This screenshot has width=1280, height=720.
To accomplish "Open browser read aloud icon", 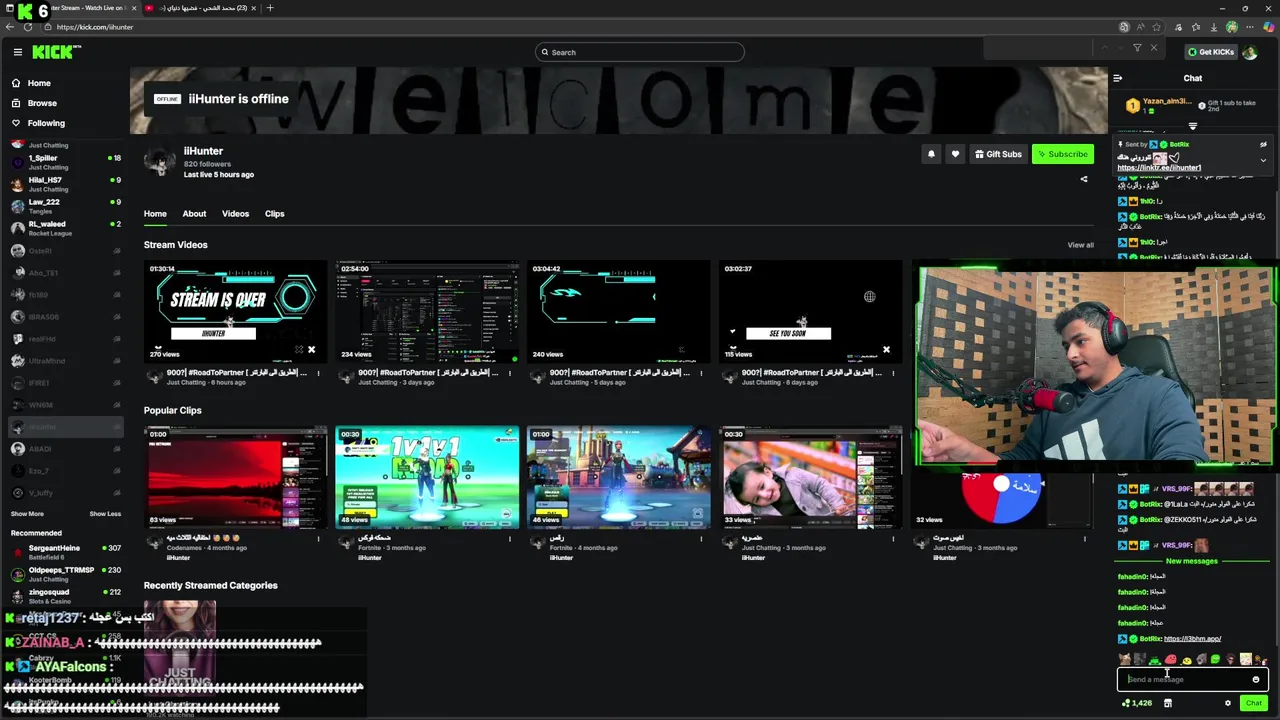I will click(x=1141, y=27).
